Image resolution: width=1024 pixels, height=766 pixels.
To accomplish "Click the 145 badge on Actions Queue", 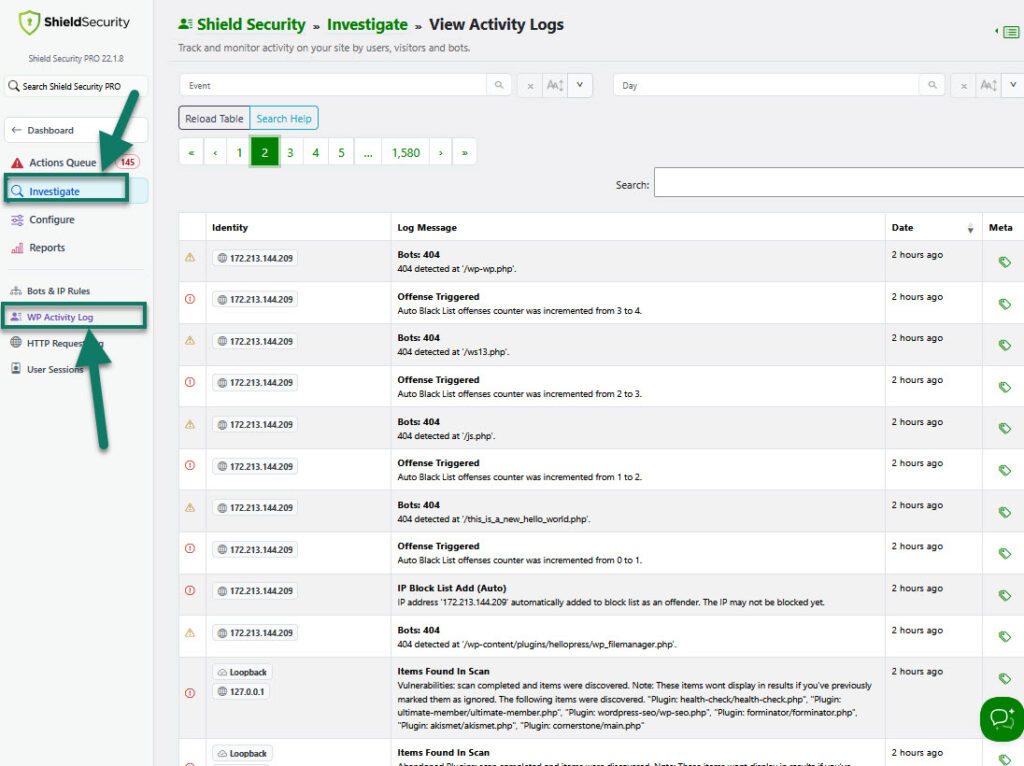I will (127, 162).
